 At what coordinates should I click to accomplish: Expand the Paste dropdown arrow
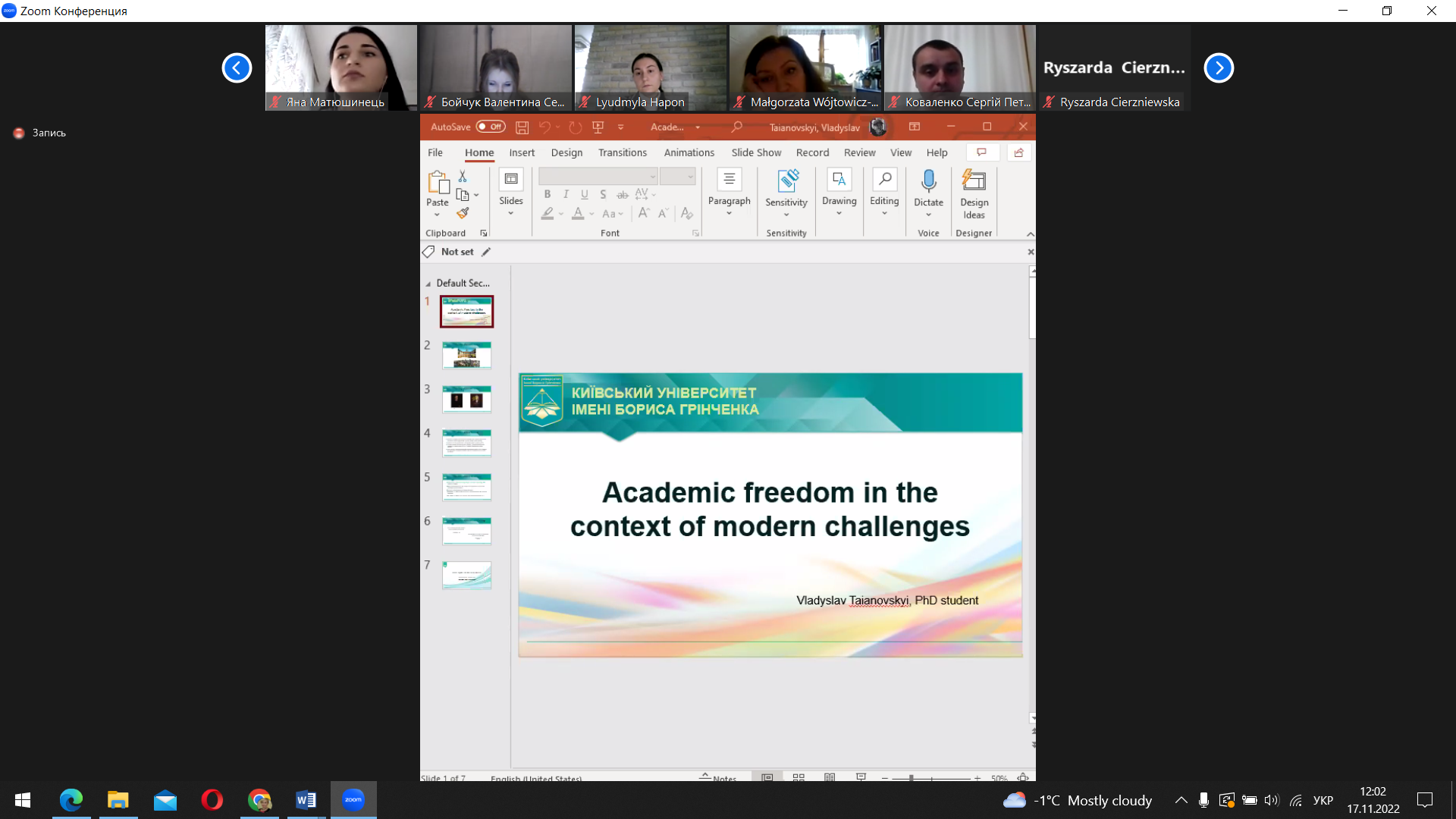437,215
